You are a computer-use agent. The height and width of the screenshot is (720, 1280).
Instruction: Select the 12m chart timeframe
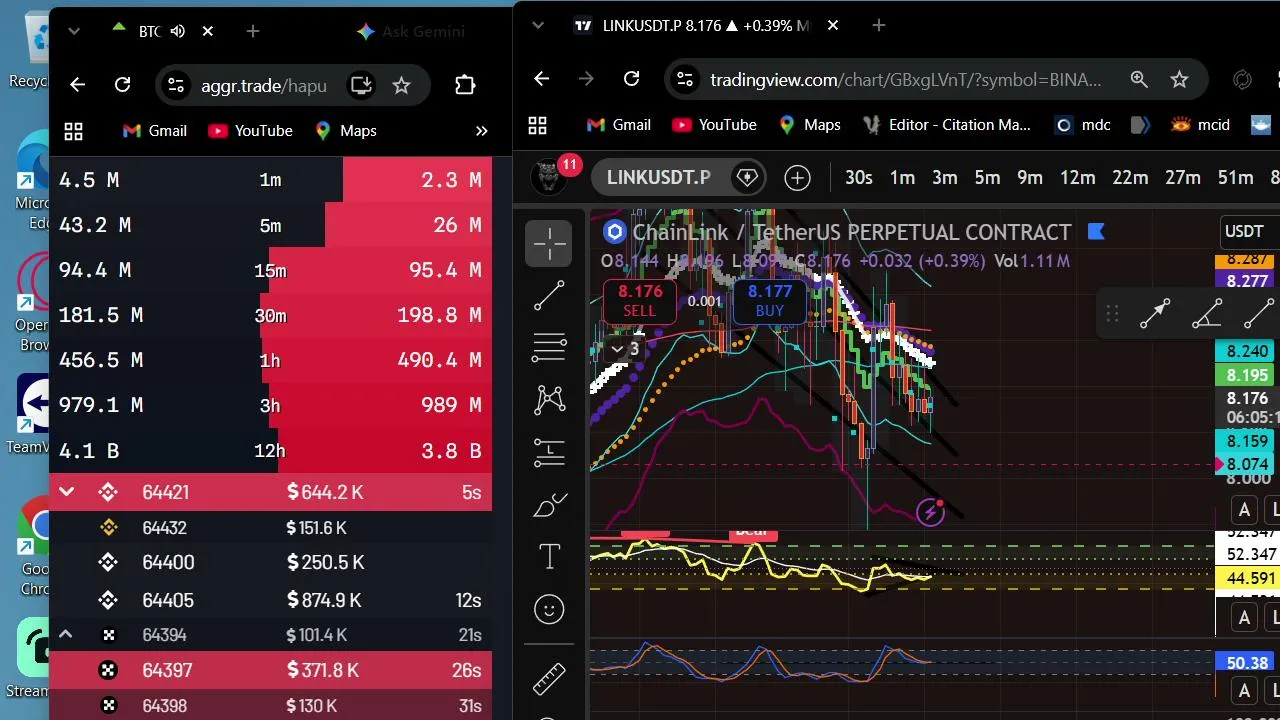pos(1077,178)
